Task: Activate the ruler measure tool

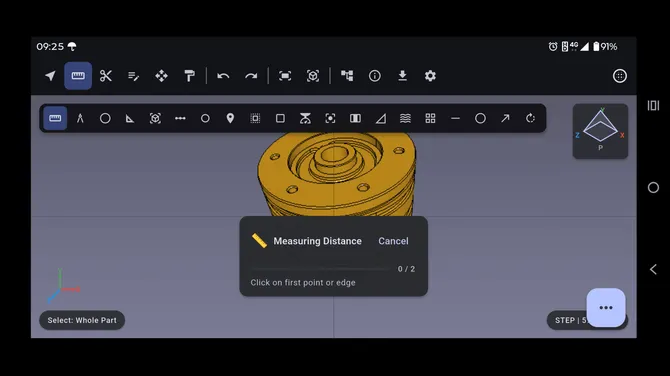Action: click(x=78, y=76)
